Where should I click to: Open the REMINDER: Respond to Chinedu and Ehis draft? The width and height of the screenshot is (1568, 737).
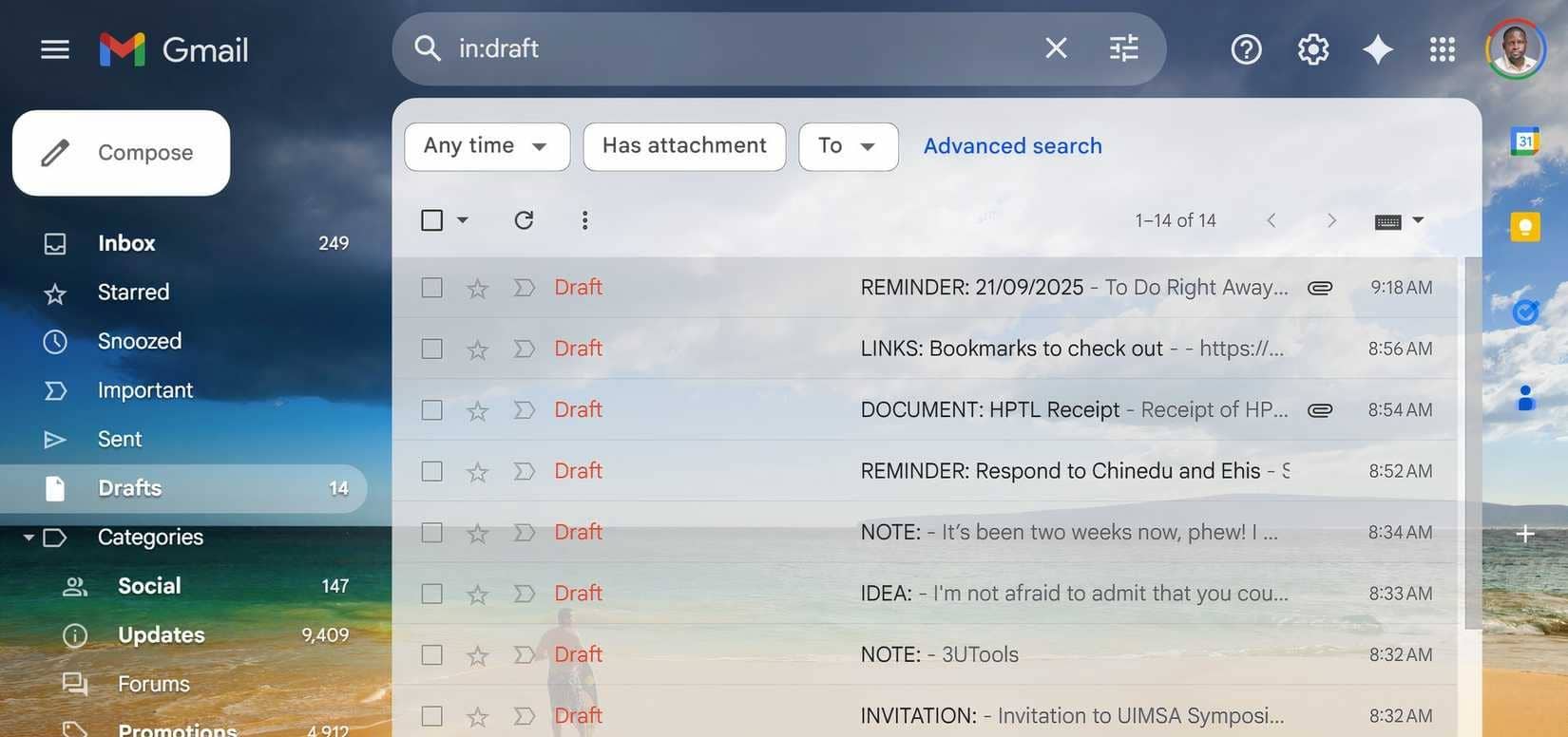(x=925, y=471)
